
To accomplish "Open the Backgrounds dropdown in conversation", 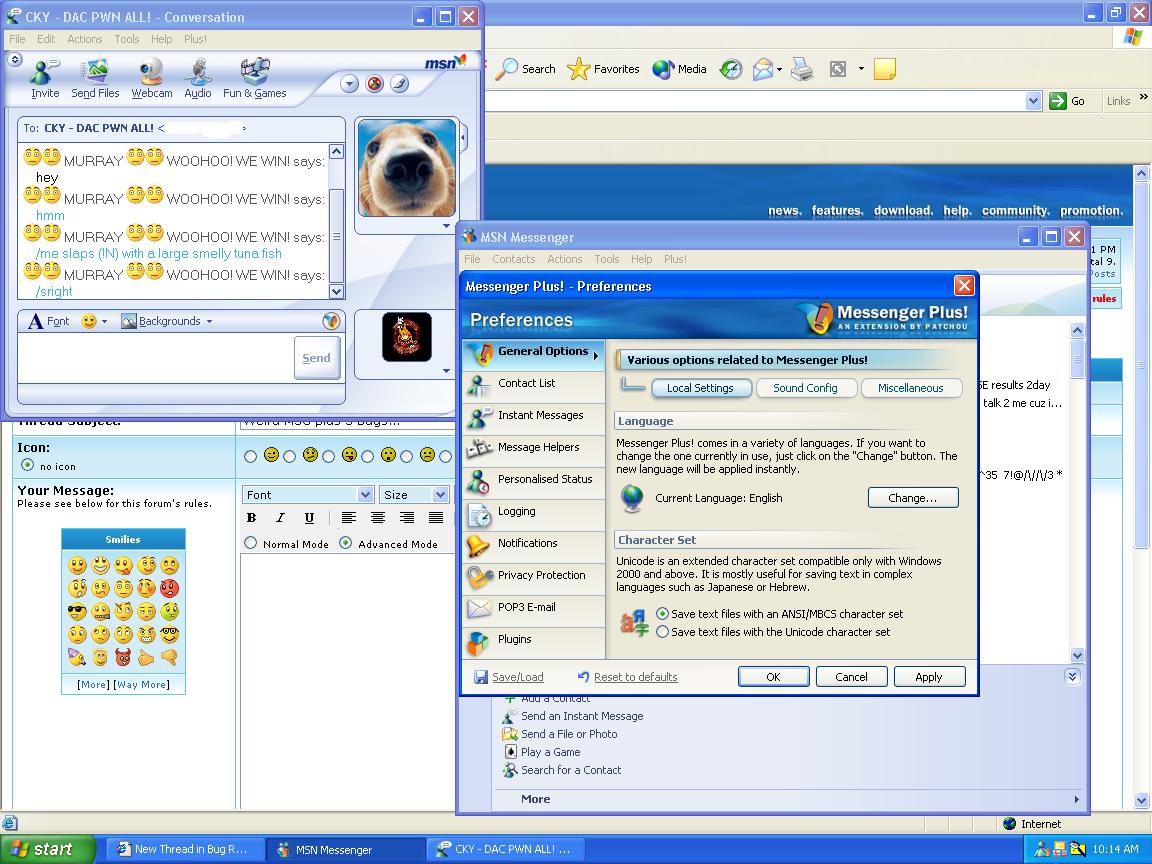I will (x=168, y=321).
